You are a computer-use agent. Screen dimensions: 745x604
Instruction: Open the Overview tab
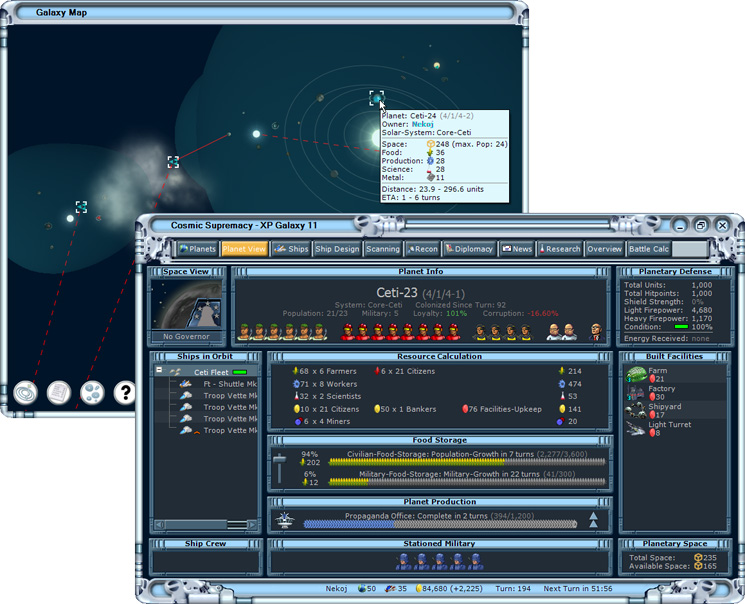604,249
